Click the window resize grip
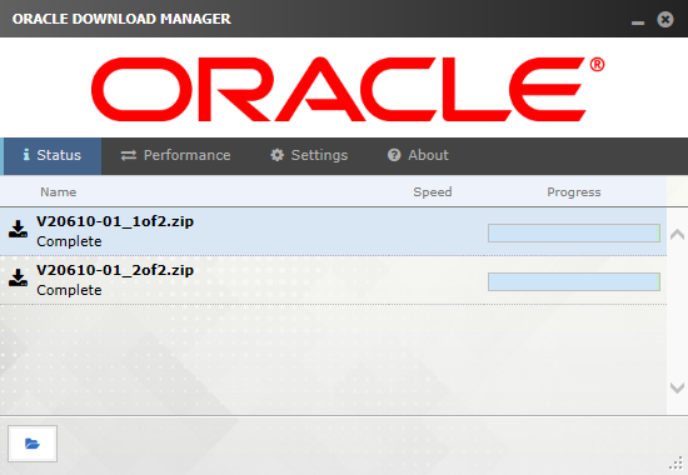The image size is (688, 475). pos(678,464)
